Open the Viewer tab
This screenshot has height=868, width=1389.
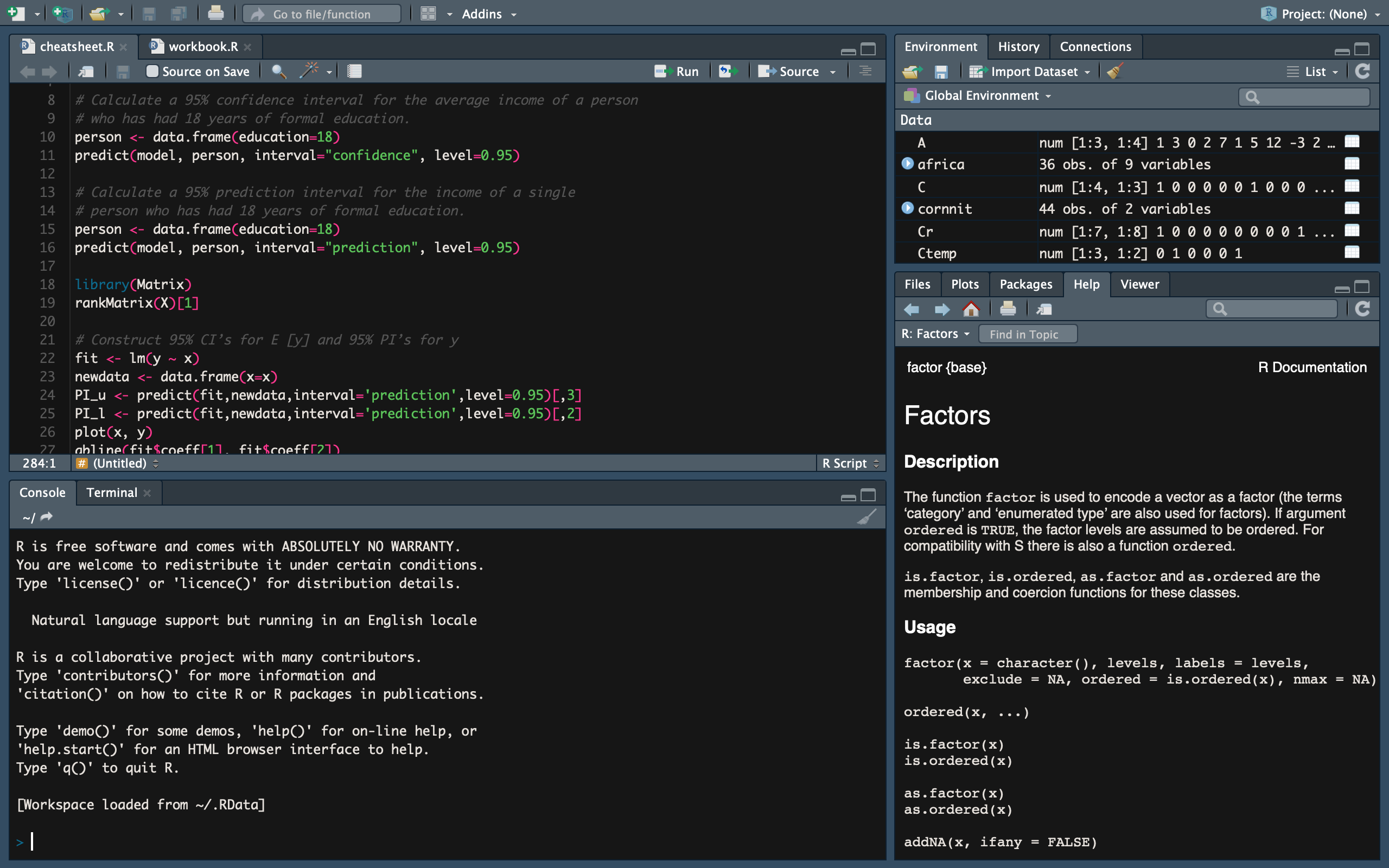1139,284
